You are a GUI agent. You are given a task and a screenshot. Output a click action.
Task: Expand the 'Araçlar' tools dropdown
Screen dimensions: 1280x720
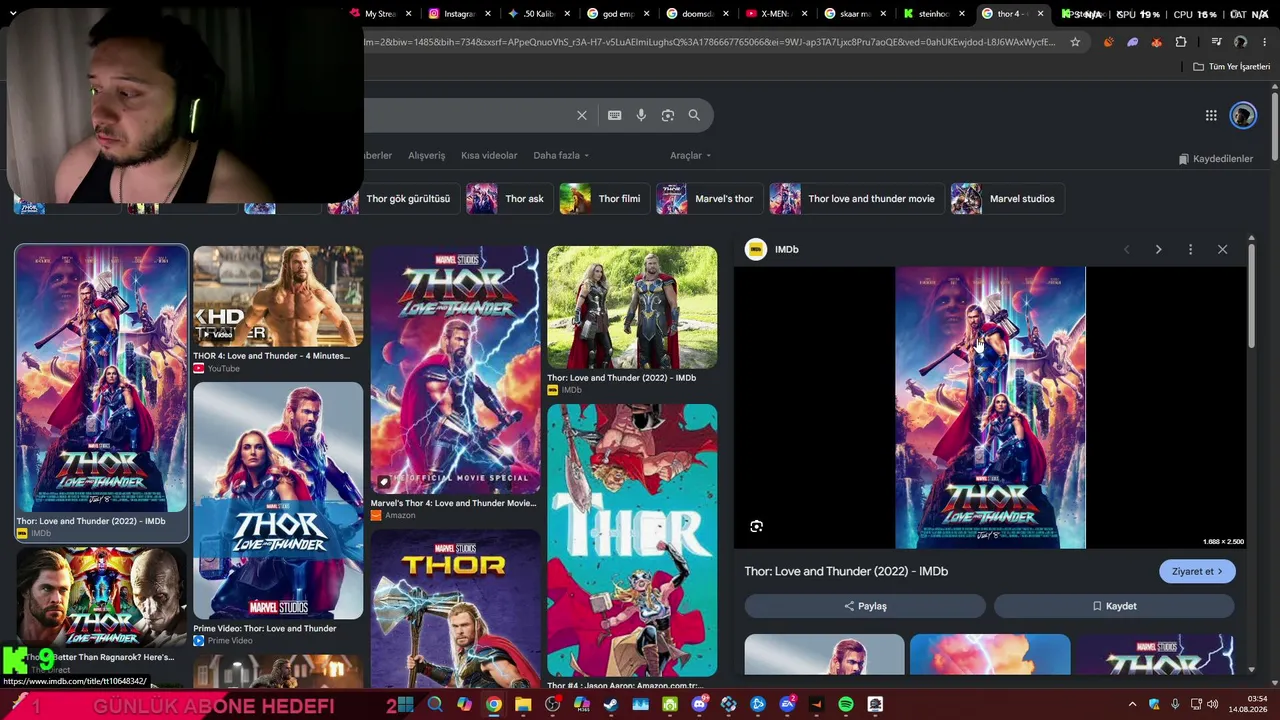tap(691, 155)
